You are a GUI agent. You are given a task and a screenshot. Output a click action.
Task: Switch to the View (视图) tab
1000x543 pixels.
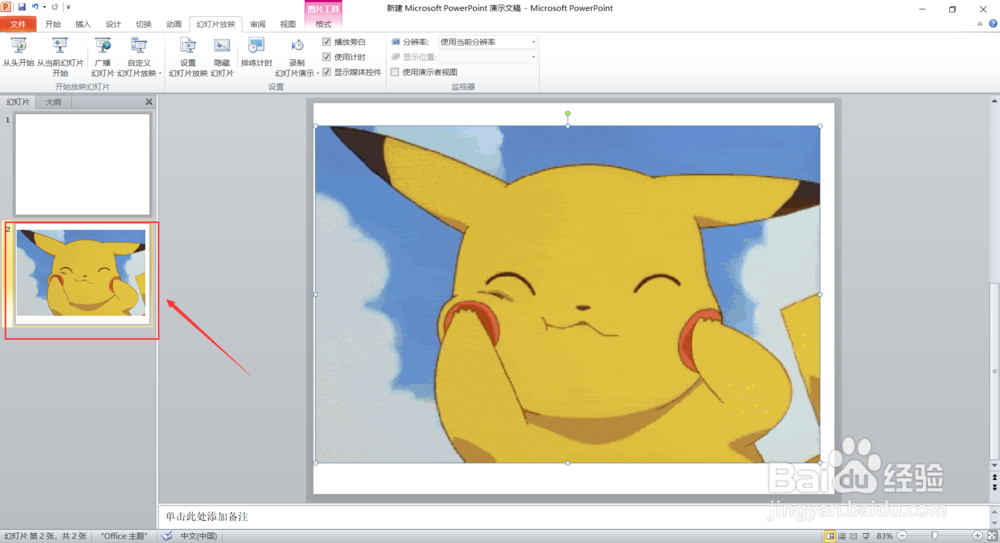[288, 24]
